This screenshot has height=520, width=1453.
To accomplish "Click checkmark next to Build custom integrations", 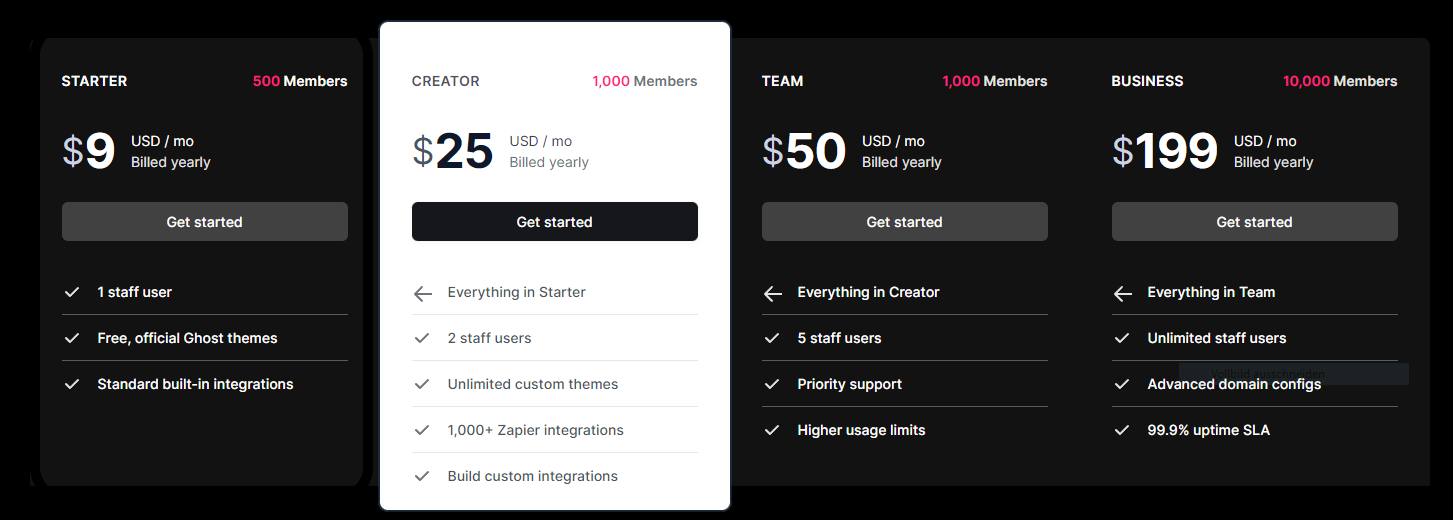I will [x=422, y=476].
